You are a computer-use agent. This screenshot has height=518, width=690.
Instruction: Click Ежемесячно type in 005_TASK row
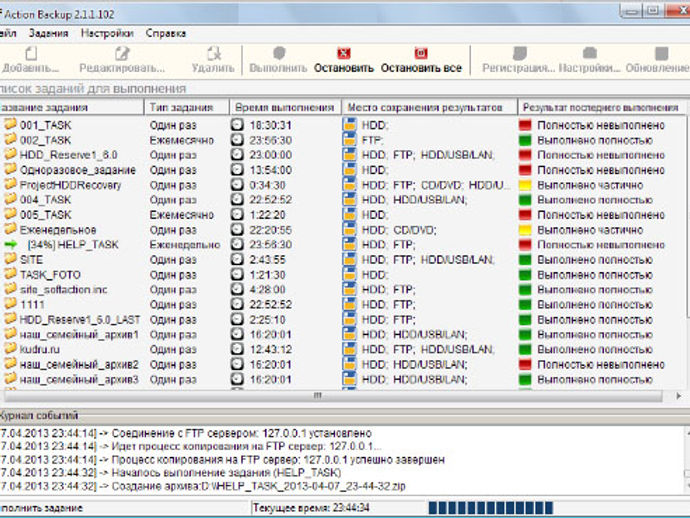(181, 215)
